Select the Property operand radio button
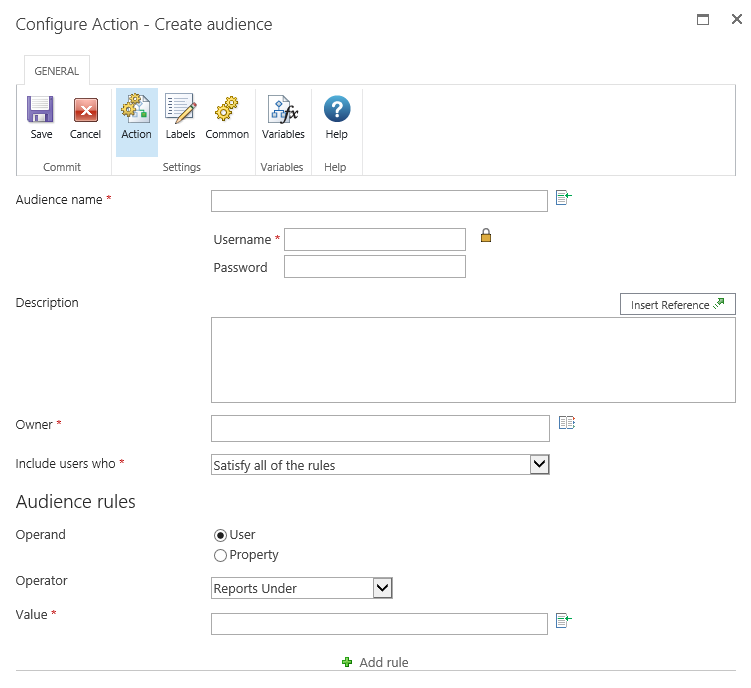Image resolution: width=751 pixels, height=688 pixels. pos(221,555)
